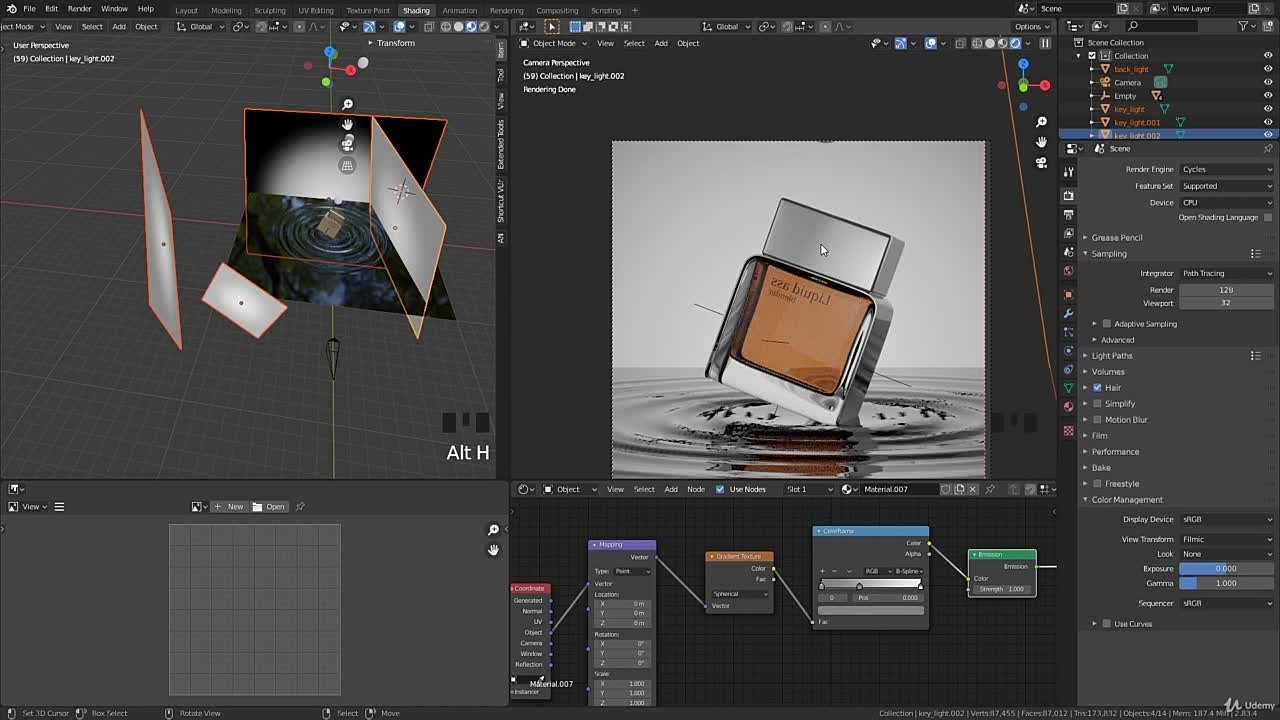Click the pan hand icon in the image editor
This screenshot has height=720, width=1280.
click(x=493, y=550)
